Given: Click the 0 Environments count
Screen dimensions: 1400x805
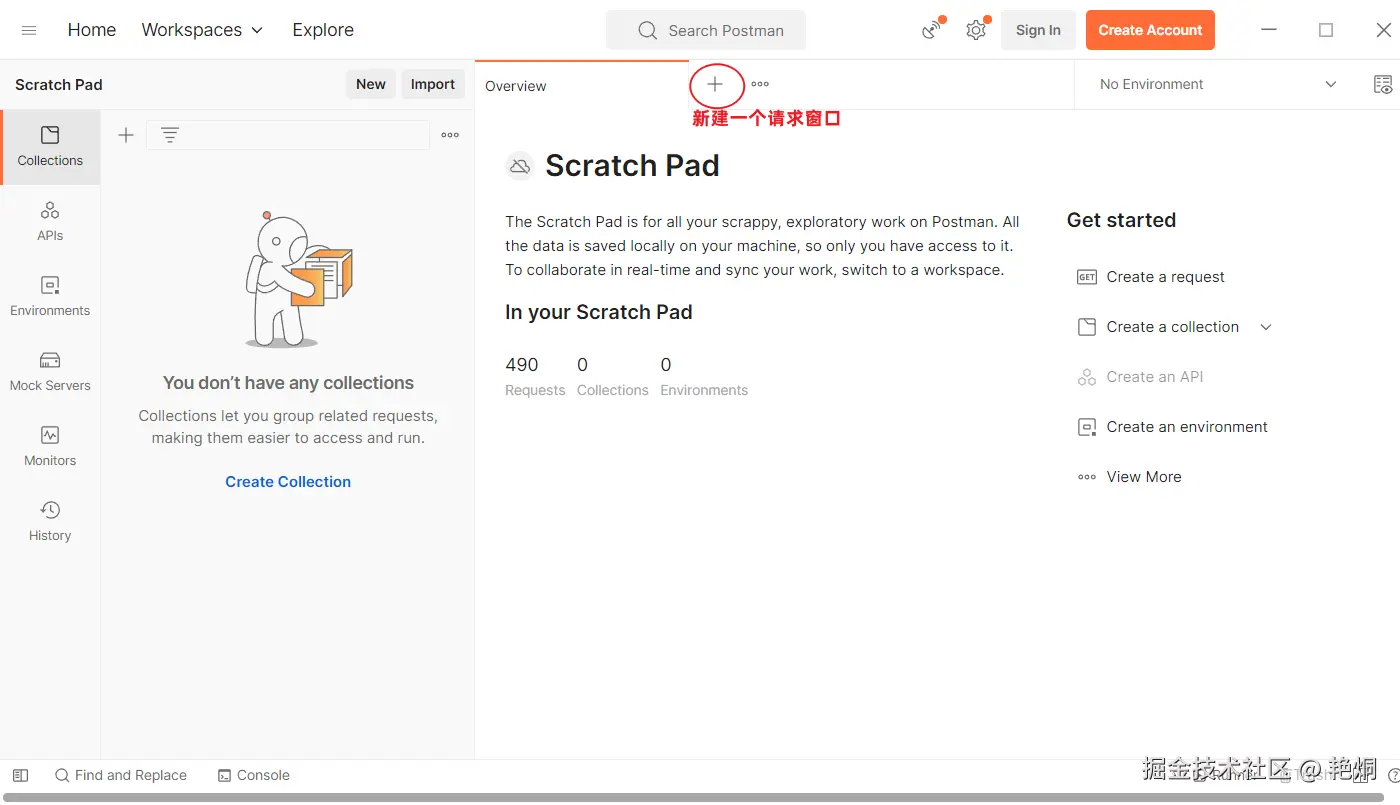Looking at the screenshot, I should coord(704,376).
